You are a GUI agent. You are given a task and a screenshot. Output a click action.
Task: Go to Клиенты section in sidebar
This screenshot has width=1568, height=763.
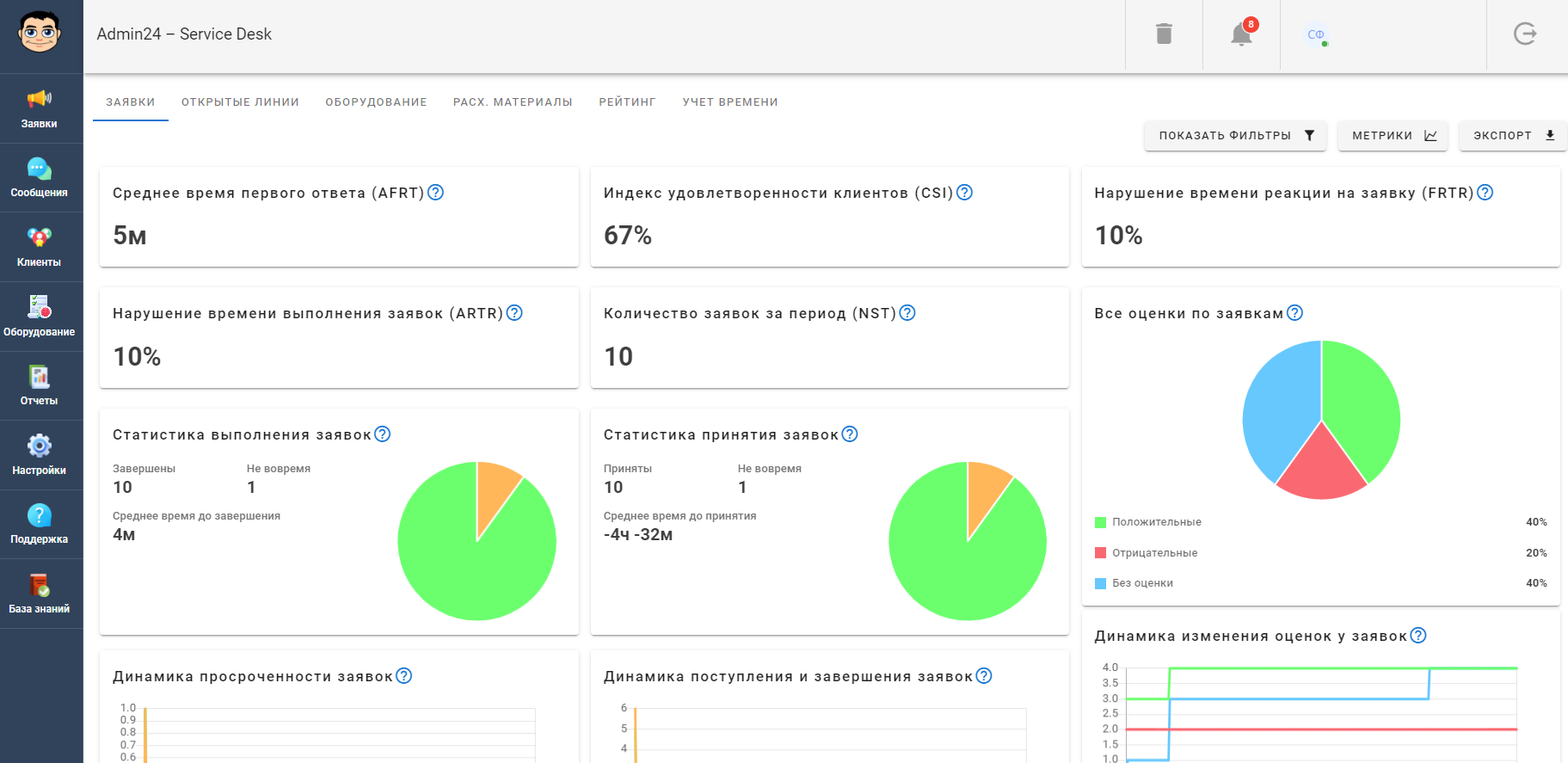(40, 248)
